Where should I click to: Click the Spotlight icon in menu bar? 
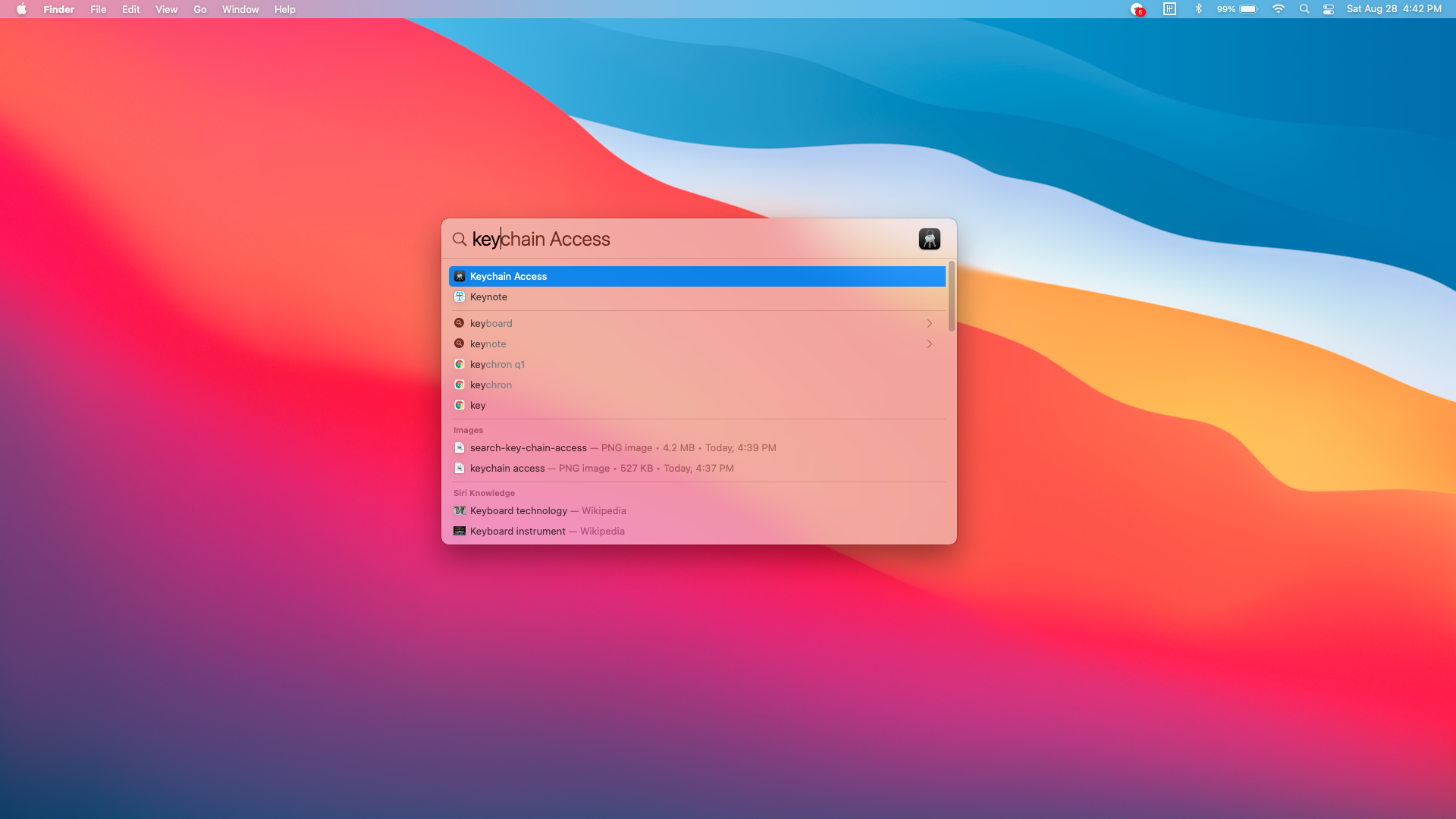click(1304, 9)
